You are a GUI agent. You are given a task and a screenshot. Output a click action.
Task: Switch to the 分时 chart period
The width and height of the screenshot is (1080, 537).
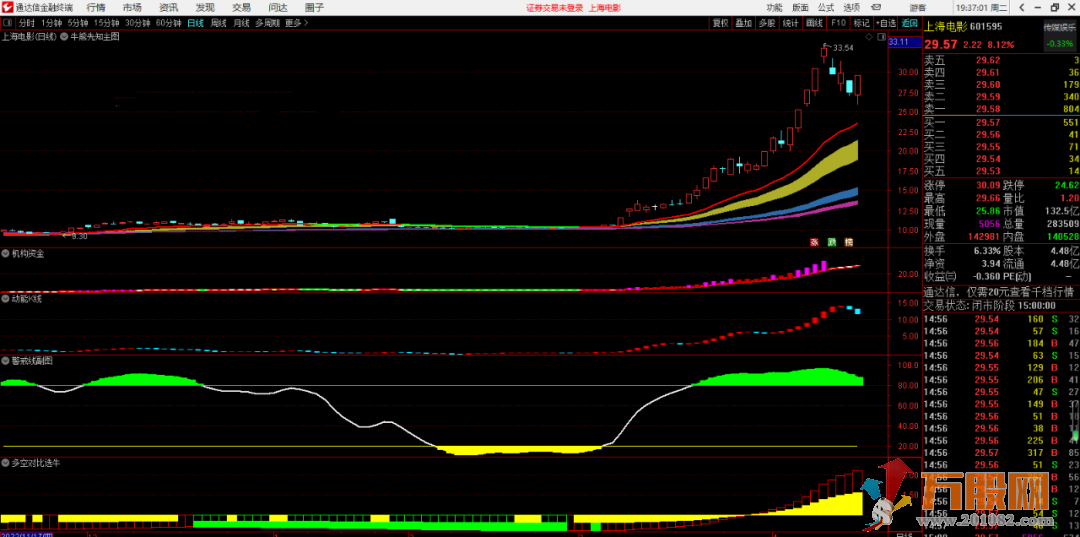click(27, 23)
